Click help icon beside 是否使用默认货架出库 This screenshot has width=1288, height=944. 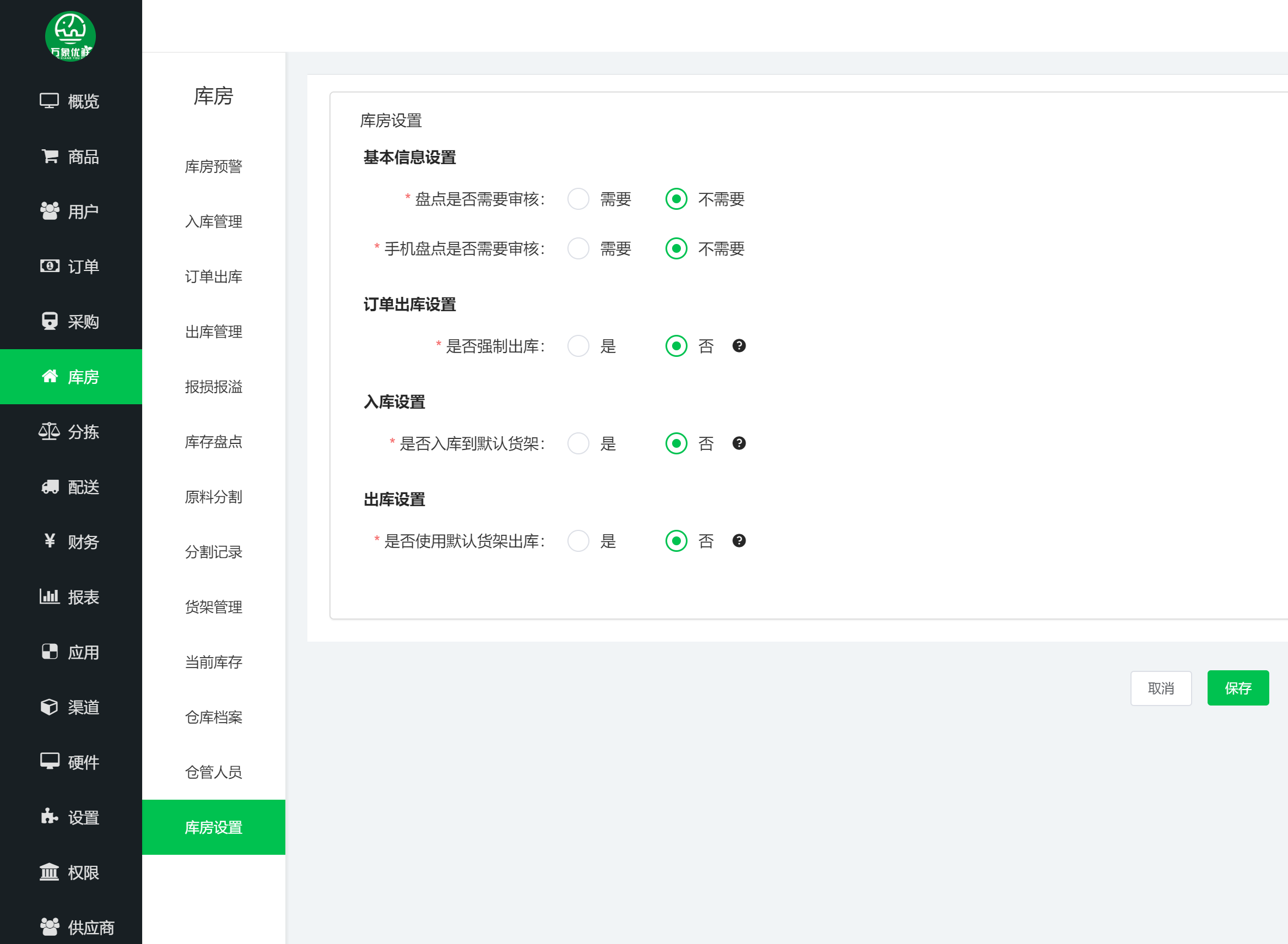click(739, 541)
